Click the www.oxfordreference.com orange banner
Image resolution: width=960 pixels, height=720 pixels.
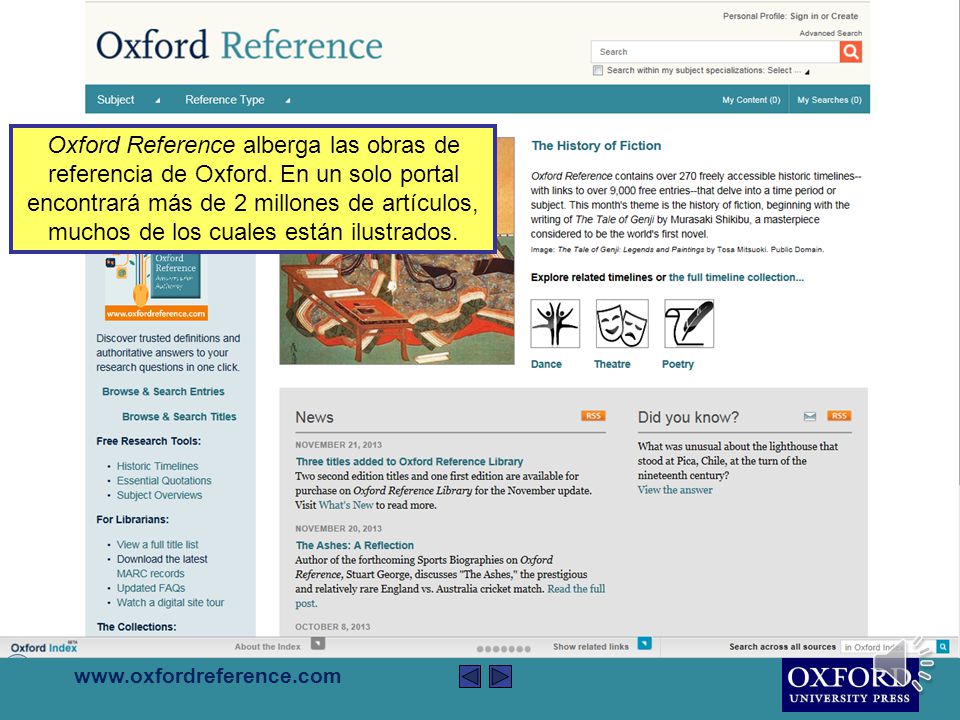pos(156,313)
